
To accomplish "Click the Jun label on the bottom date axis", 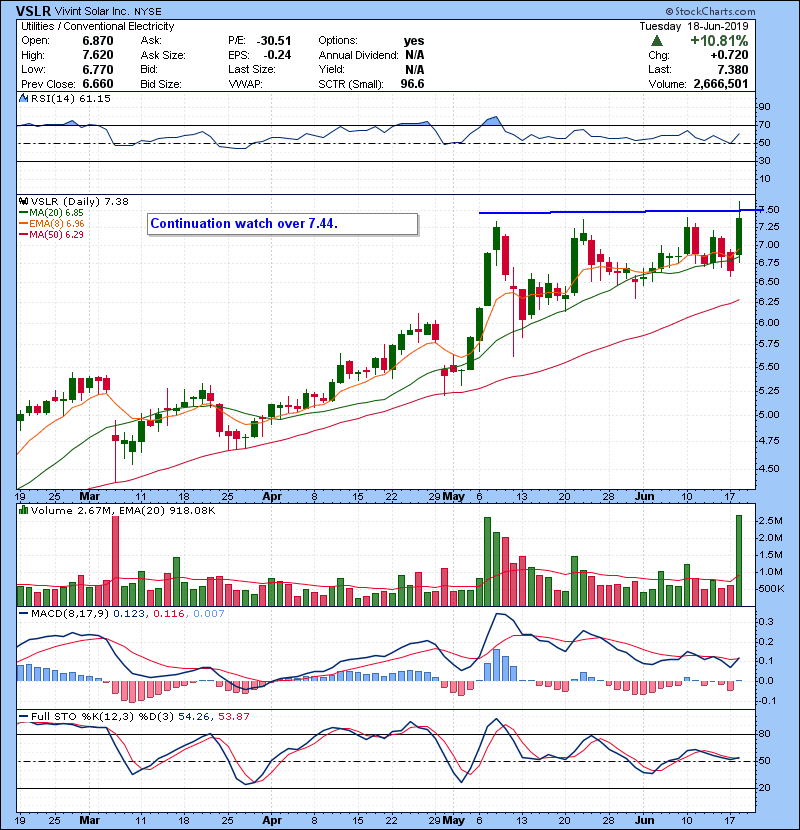I will (x=645, y=820).
